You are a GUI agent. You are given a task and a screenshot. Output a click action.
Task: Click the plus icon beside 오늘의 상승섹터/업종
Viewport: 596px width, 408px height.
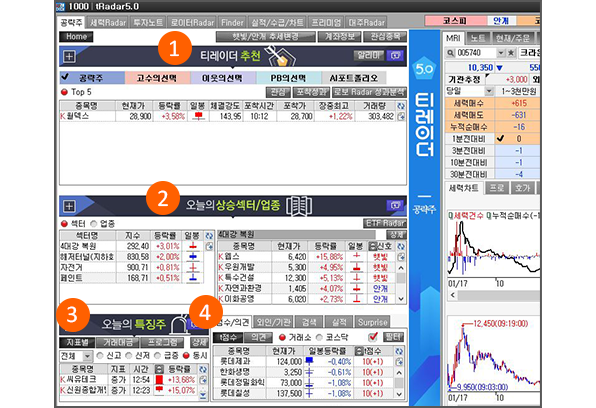click(69, 206)
